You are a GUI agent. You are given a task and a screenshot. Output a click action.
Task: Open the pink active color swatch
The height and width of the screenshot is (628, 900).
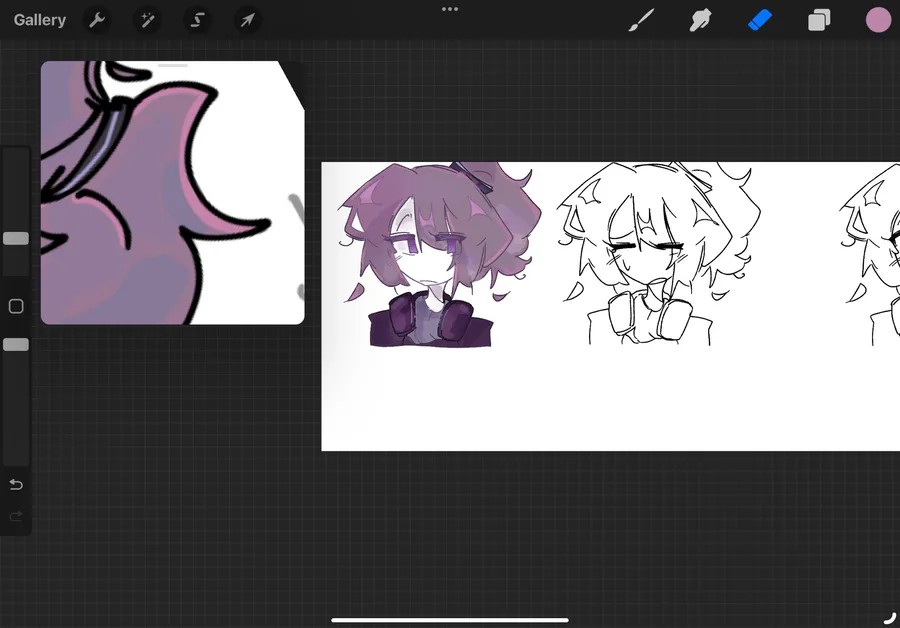pos(878,20)
